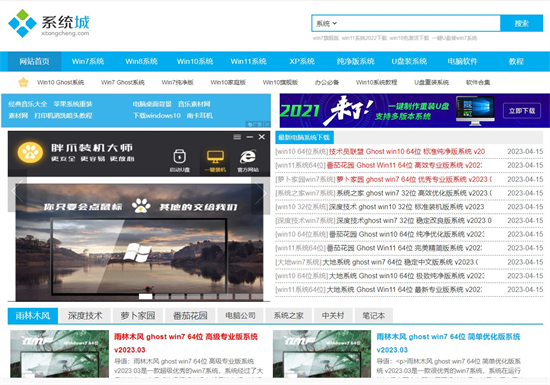Viewport: 550px width, 385px height.
Task: Click the 苹果系统重装 ad link
Action: [73, 104]
